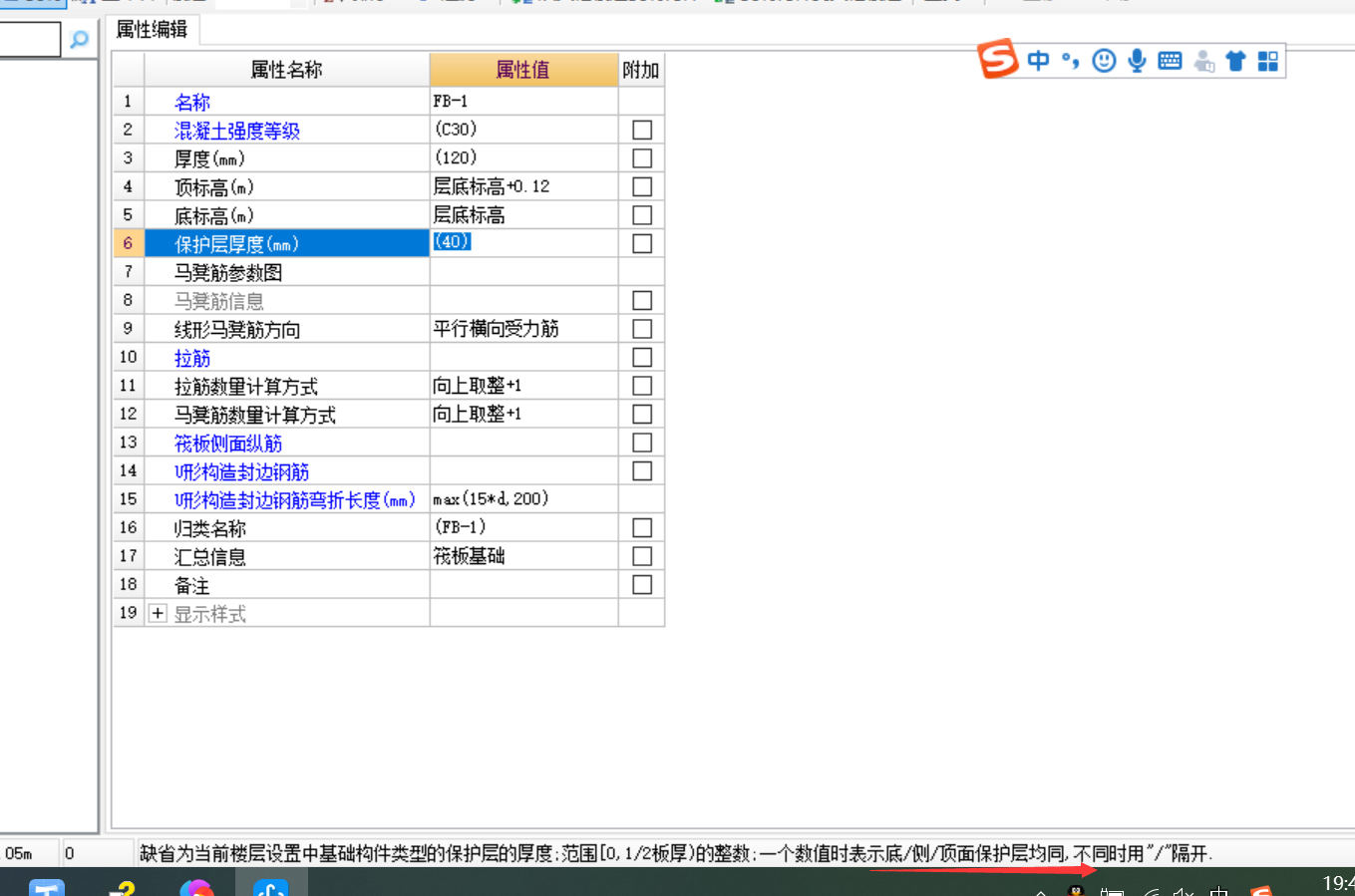Check 附加 box for 马凳筋数量计算方式
This screenshot has height=896, width=1355.
[642, 414]
